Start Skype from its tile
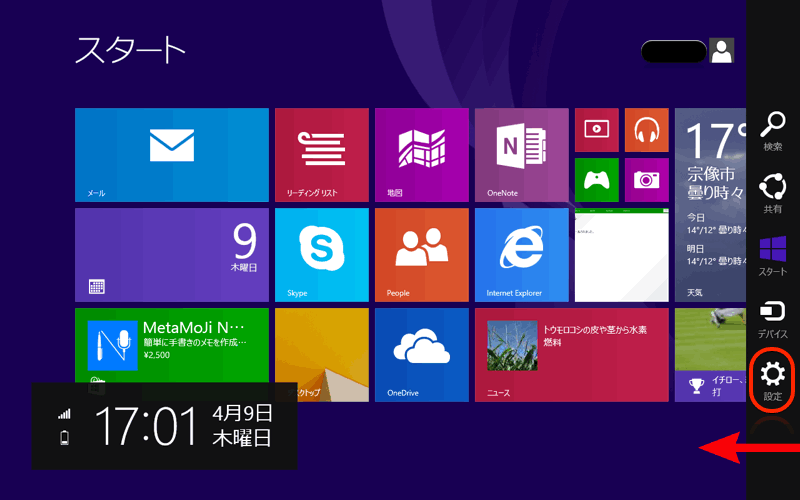800x500 pixels. point(321,255)
